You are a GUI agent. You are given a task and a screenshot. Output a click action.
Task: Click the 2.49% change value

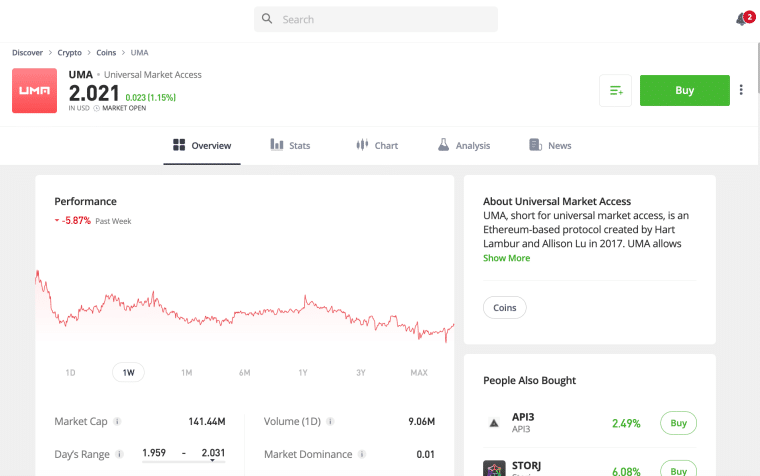click(626, 423)
